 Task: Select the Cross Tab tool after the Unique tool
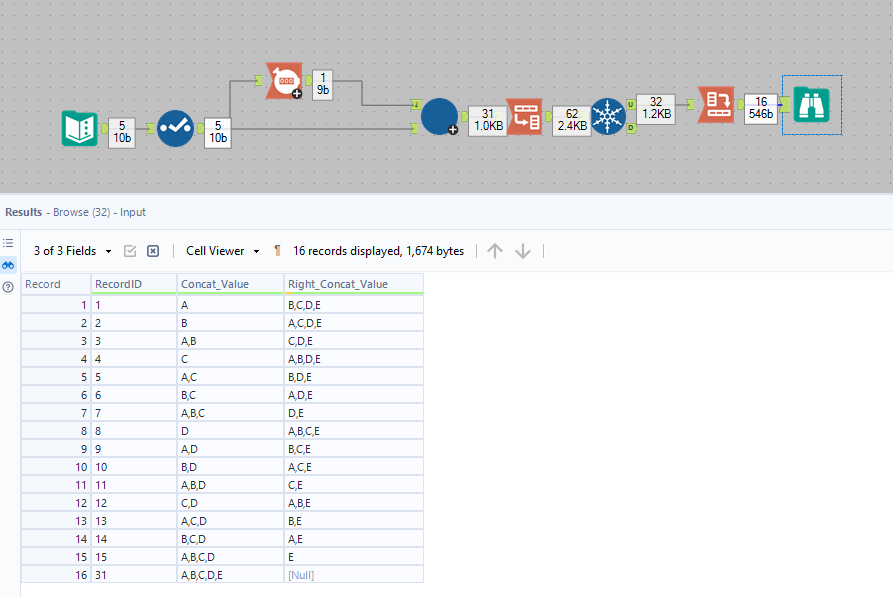[x=716, y=106]
